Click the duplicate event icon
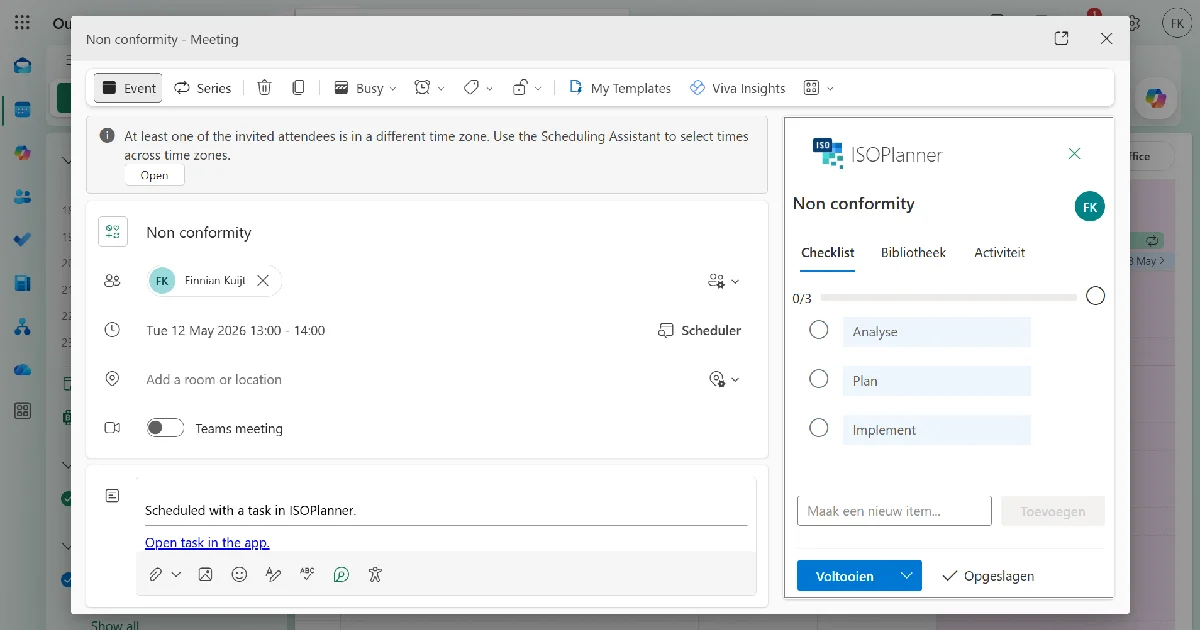This screenshot has height=630, width=1200. pyautogui.click(x=298, y=88)
